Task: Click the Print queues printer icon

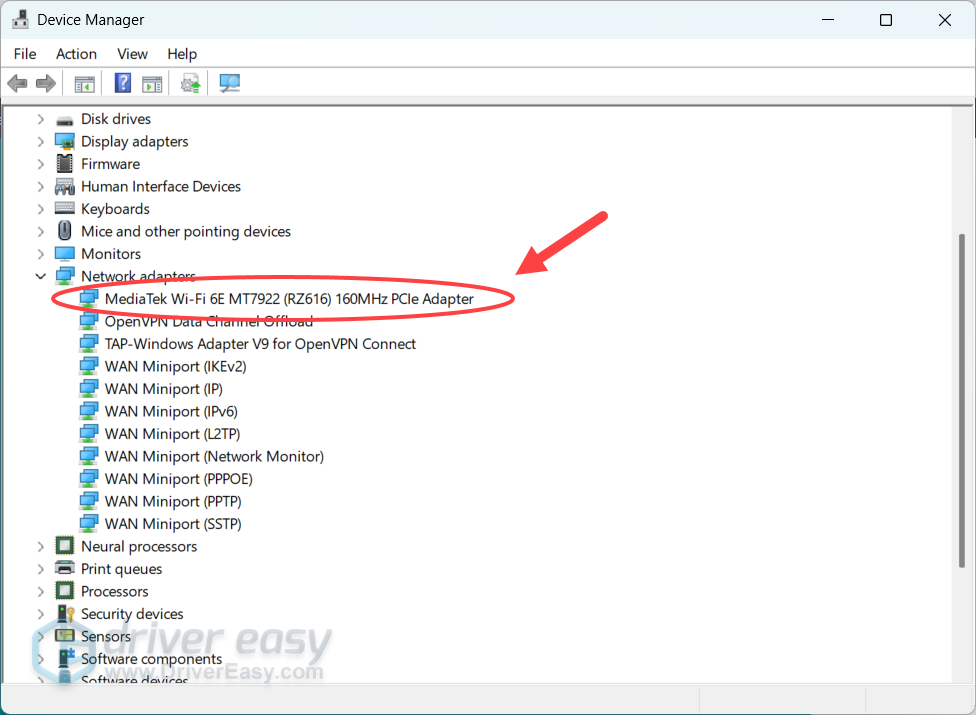Action: pyautogui.click(x=65, y=568)
